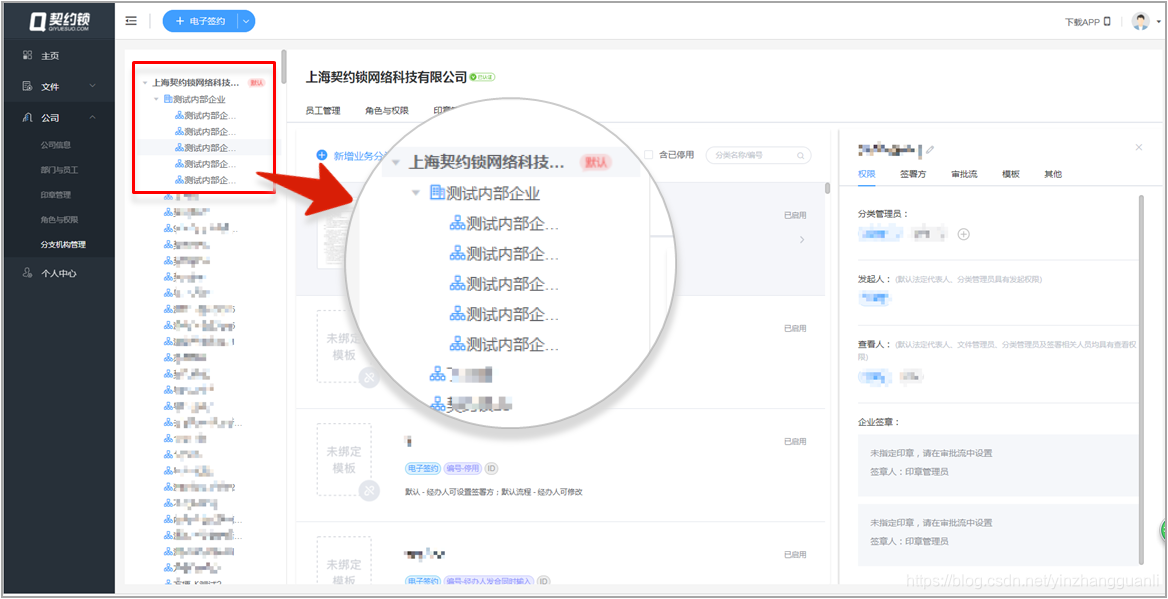Screen dimensions: 1168x599
Task: Collapse the 测试内部企业 tree node arrow
Action: (156, 99)
